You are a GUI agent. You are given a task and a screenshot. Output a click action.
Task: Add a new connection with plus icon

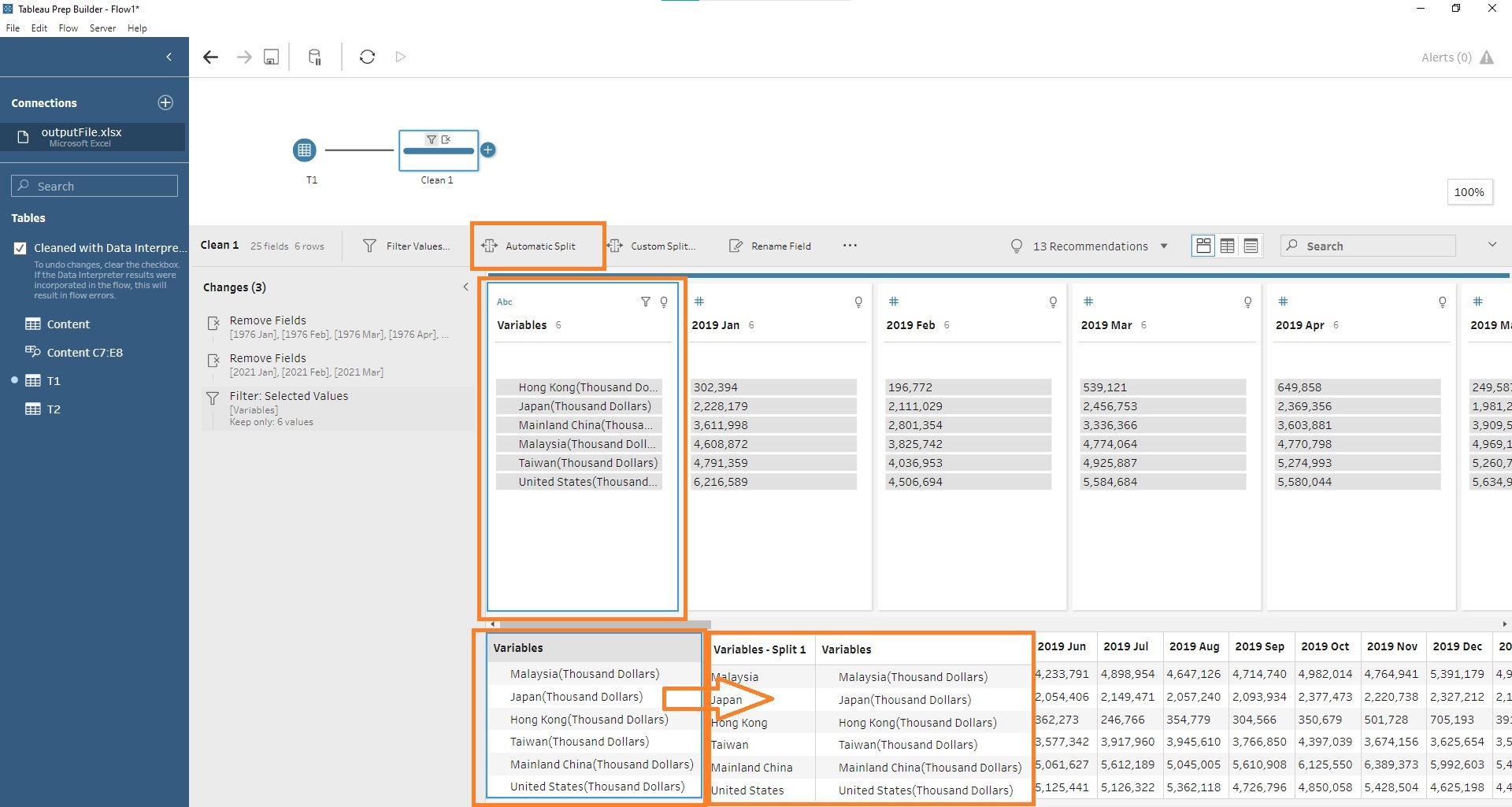click(x=165, y=102)
